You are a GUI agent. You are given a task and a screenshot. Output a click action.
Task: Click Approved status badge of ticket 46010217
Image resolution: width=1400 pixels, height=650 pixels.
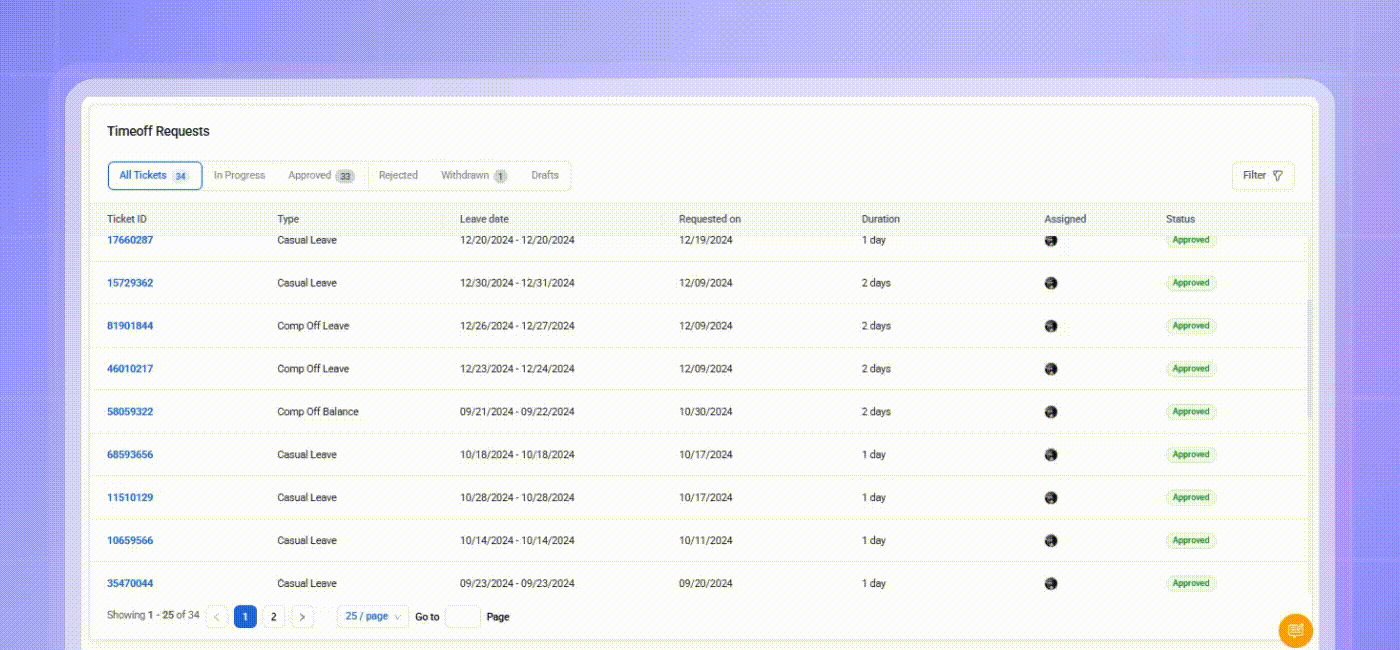1190,369
